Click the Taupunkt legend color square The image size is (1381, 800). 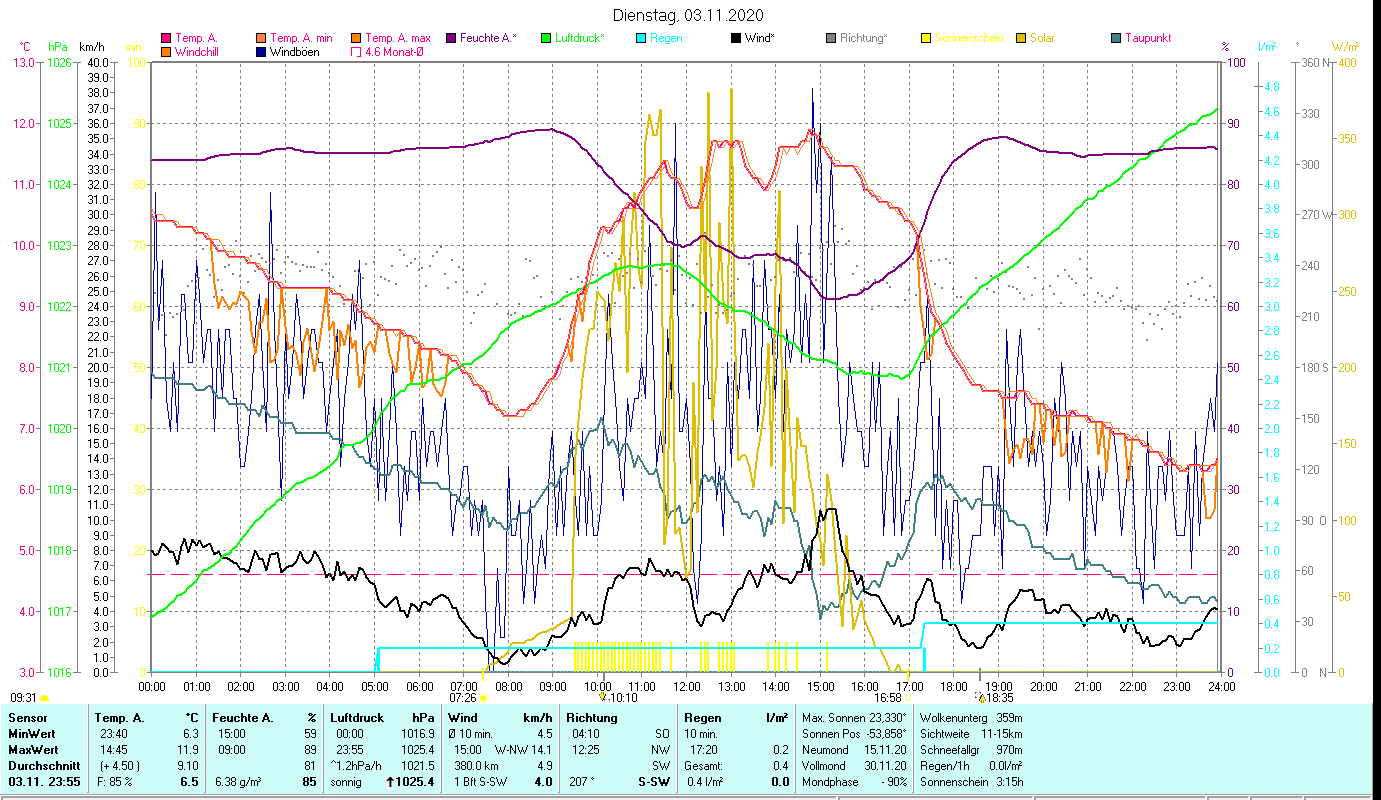click(x=1116, y=39)
